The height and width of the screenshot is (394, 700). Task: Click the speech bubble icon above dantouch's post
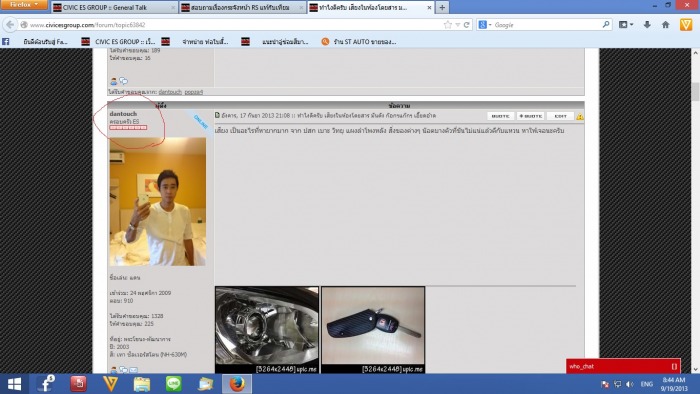tap(124, 81)
